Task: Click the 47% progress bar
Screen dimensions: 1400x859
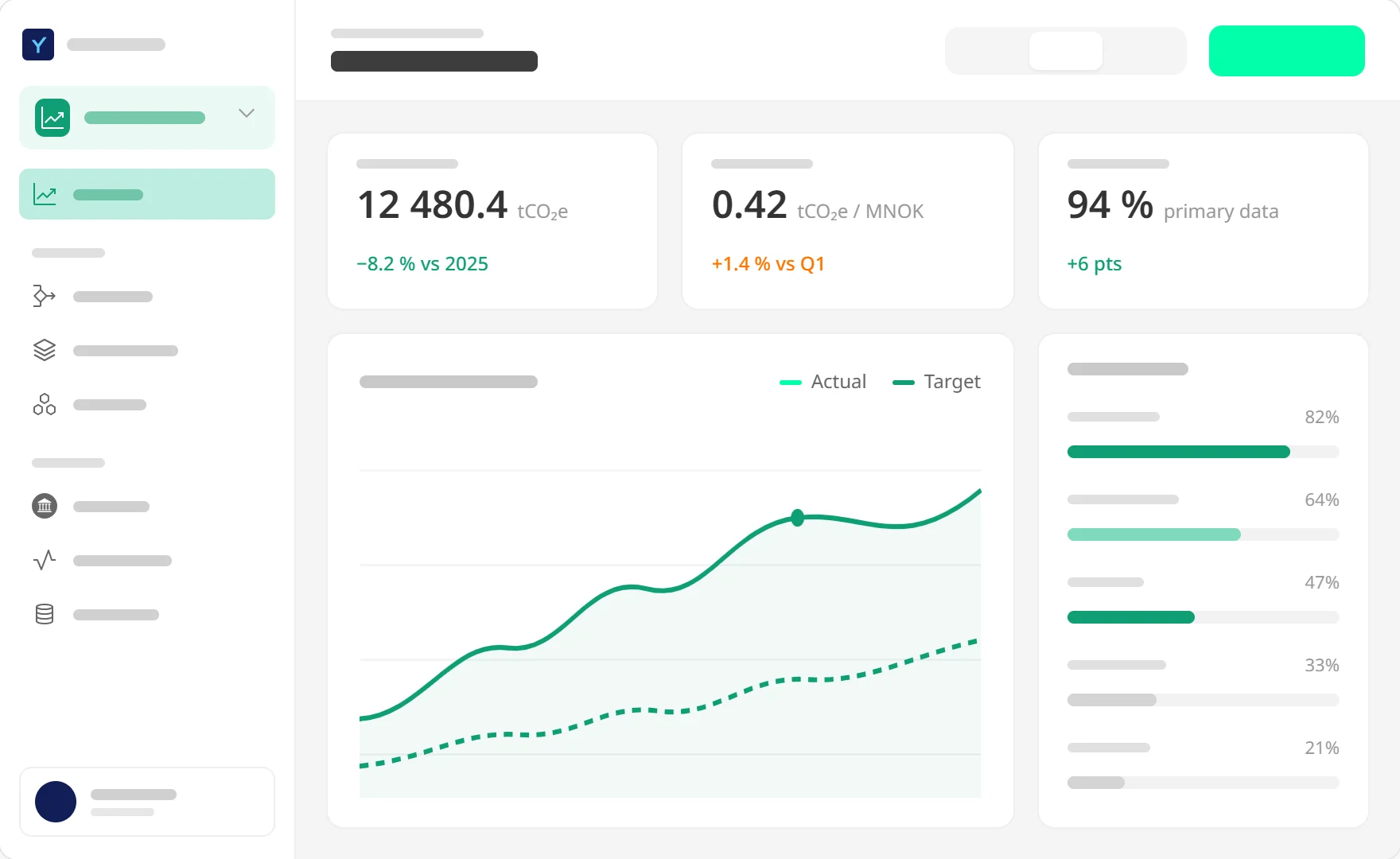Action: (1203, 617)
